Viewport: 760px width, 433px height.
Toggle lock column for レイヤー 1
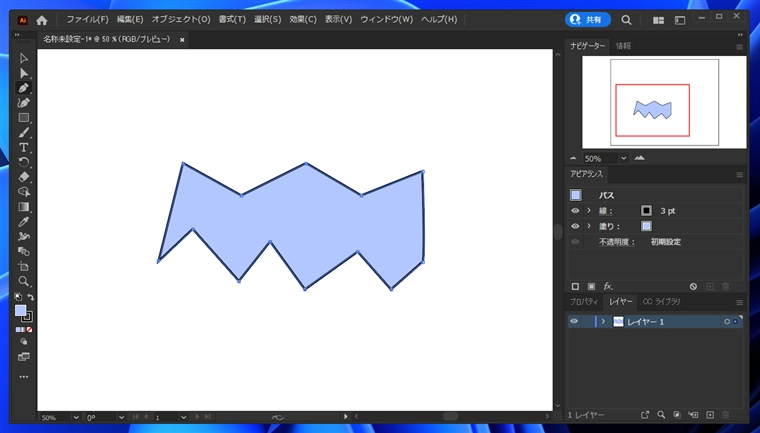point(587,321)
